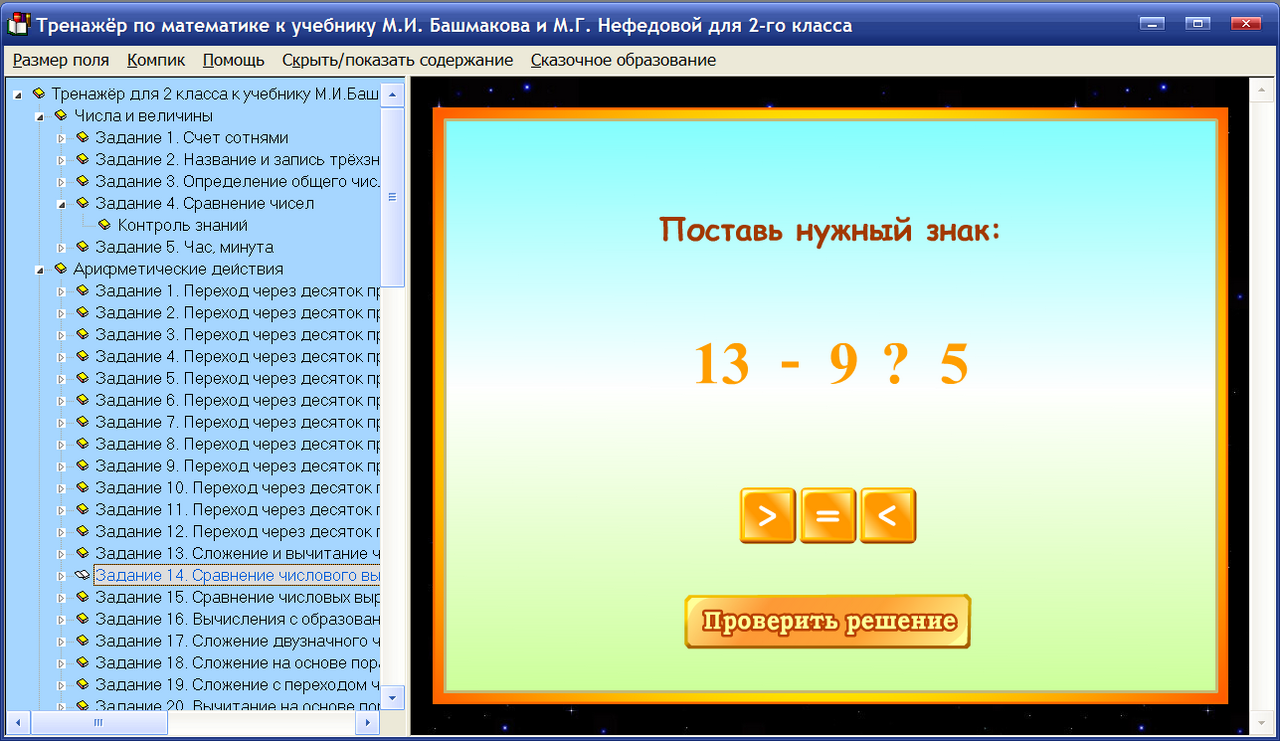Image resolution: width=1280 pixels, height=741 pixels.
Task: Click the book icon next to Контроль знаний
Action: click(x=105, y=225)
